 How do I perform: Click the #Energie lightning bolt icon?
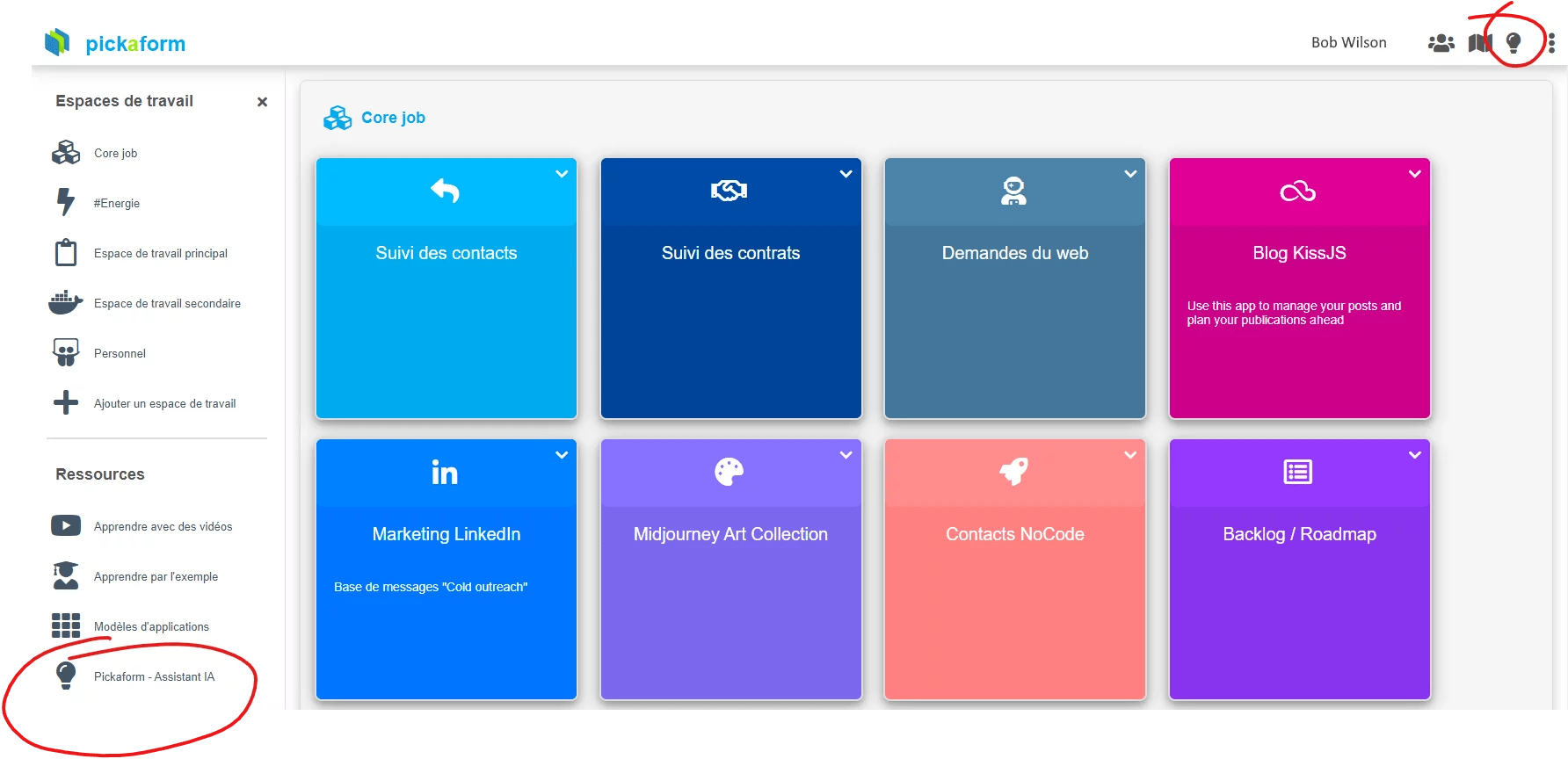click(x=66, y=202)
